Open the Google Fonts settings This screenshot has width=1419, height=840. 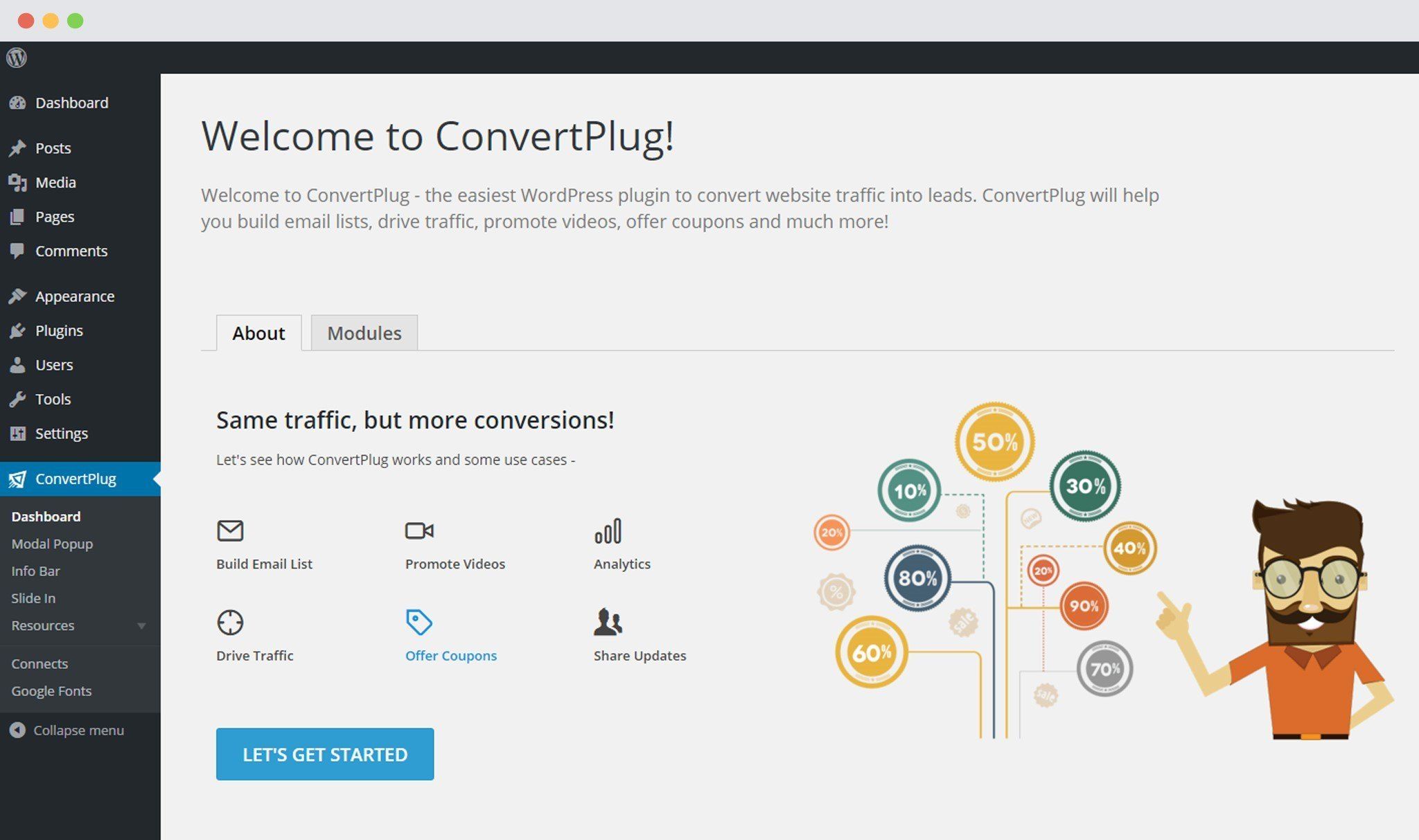pyautogui.click(x=51, y=690)
